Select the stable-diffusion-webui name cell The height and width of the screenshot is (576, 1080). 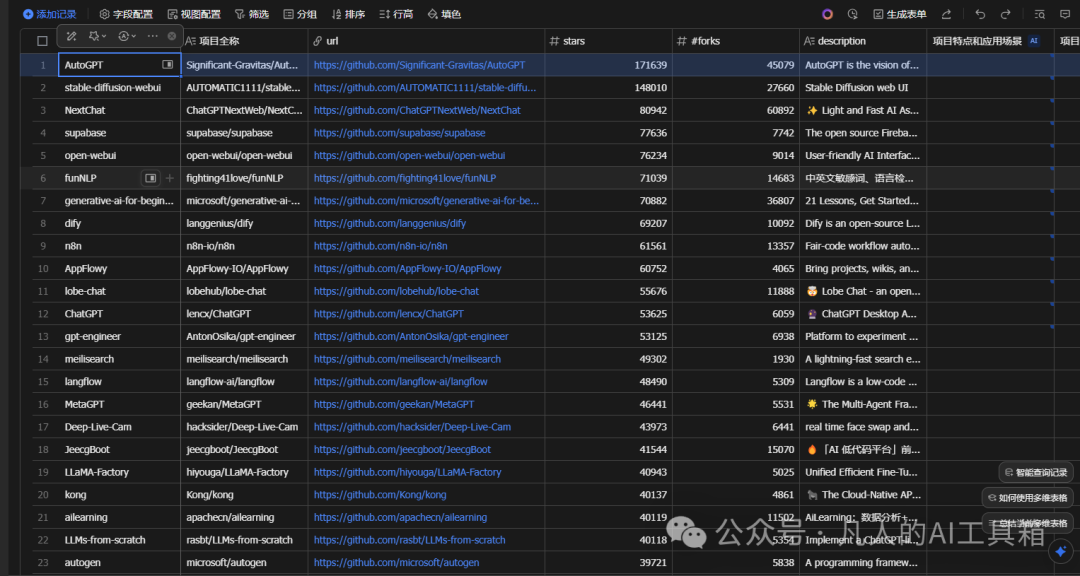(119, 88)
